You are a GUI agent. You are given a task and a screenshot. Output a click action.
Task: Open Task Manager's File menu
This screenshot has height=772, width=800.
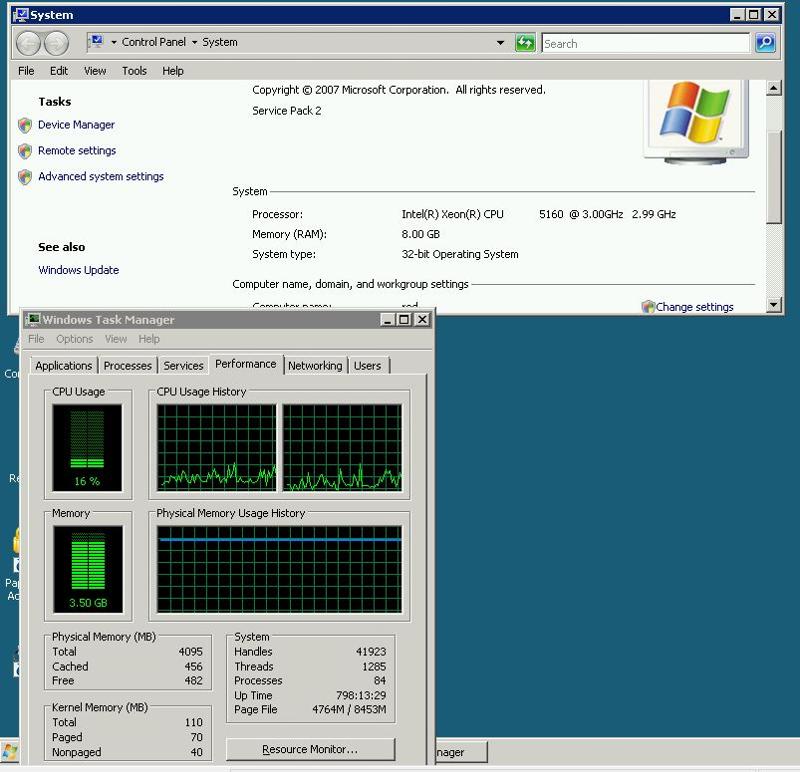36,339
